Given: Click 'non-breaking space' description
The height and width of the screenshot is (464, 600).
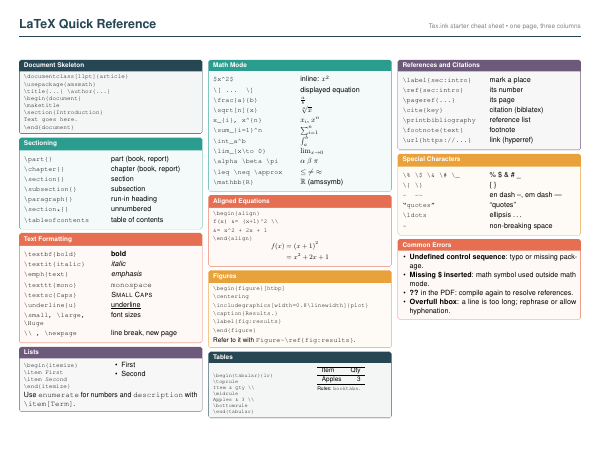Looking at the screenshot, I should pos(521,226).
